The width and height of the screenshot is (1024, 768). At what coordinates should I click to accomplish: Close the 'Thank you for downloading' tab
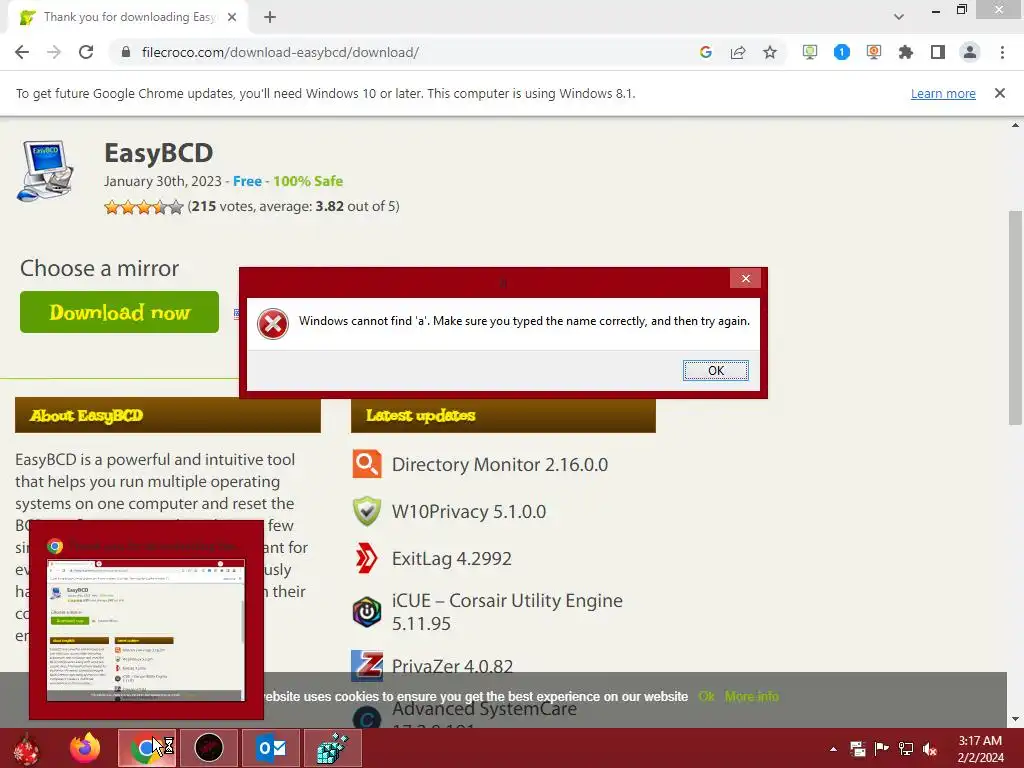(x=232, y=17)
